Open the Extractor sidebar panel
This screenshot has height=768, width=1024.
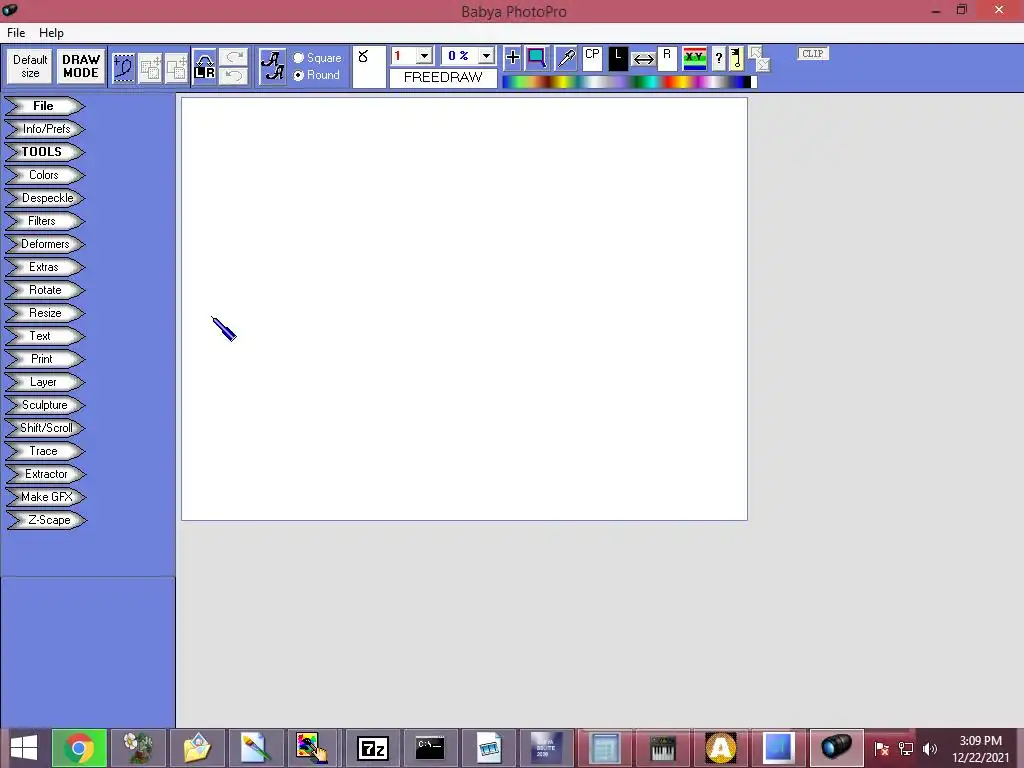coord(45,473)
